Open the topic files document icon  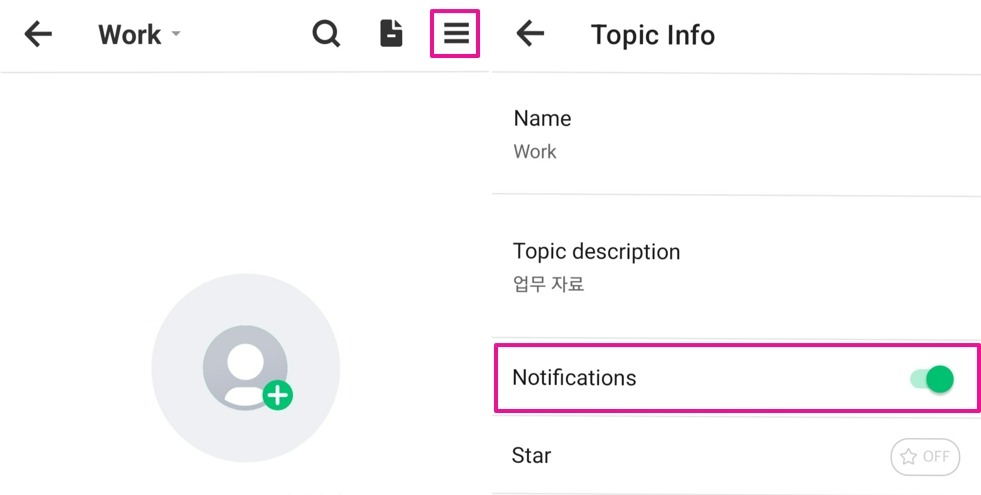pyautogui.click(x=391, y=34)
